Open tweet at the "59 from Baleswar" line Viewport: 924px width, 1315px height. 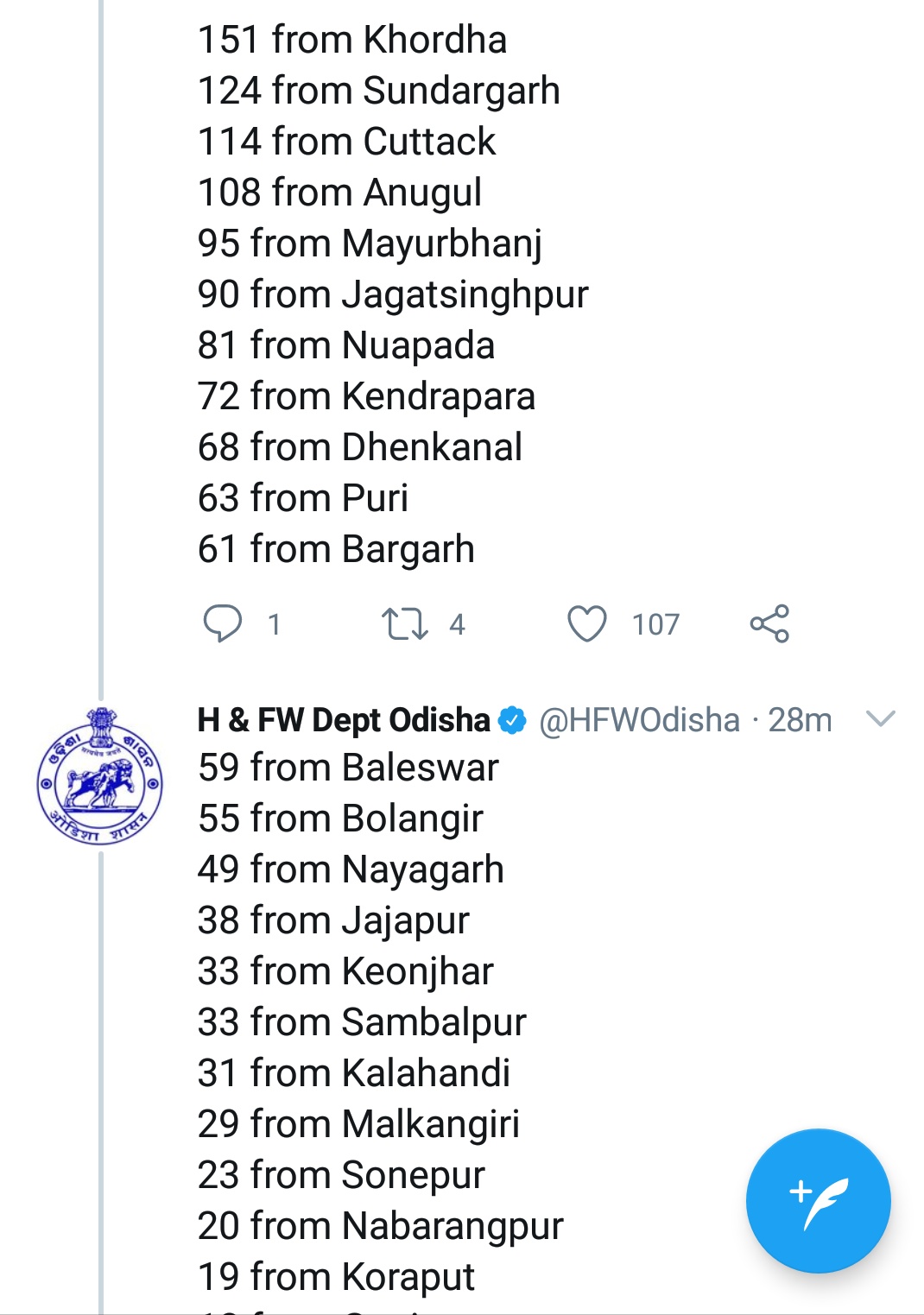coord(348,768)
